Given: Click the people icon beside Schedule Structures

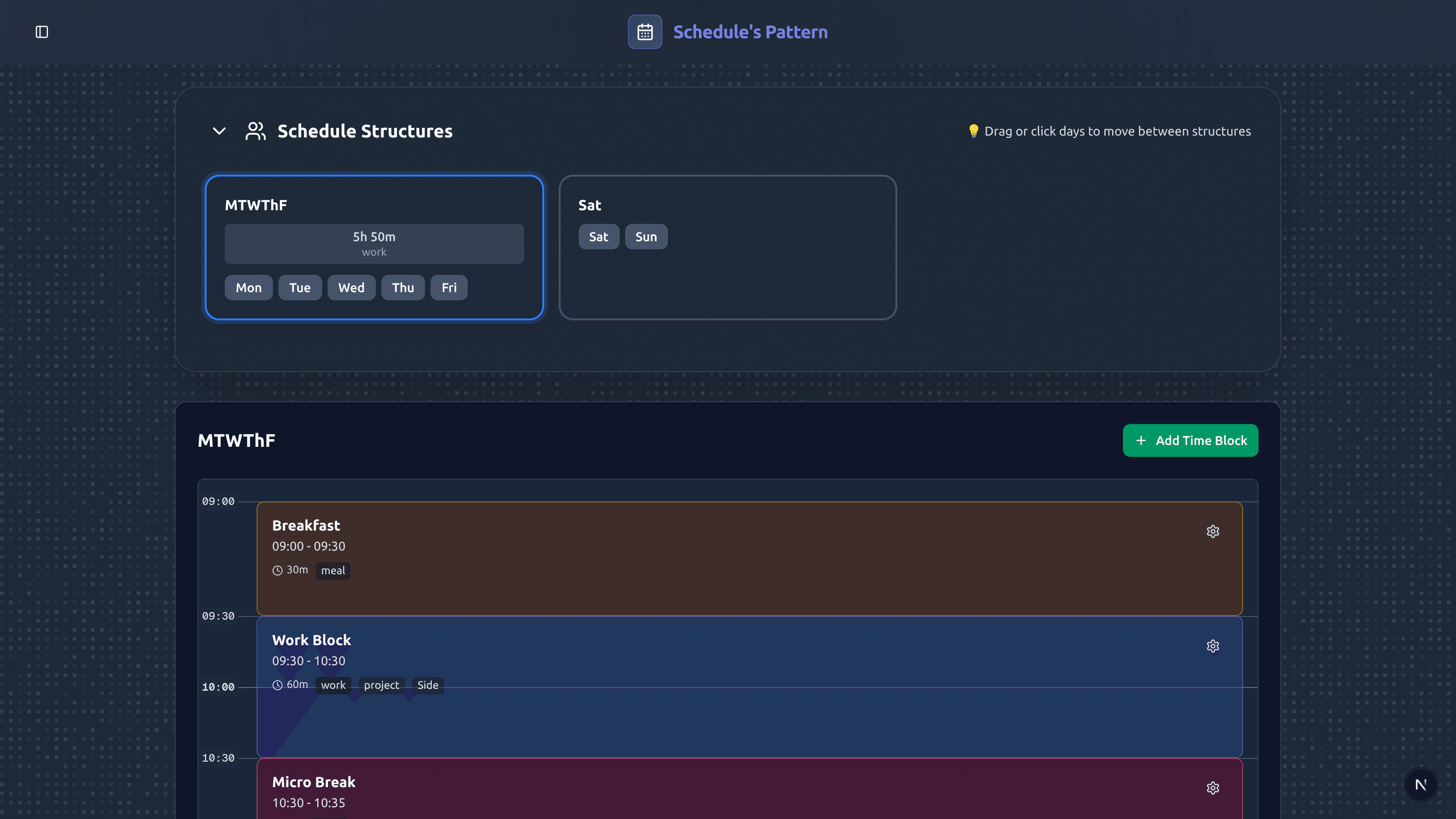Looking at the screenshot, I should tap(255, 131).
